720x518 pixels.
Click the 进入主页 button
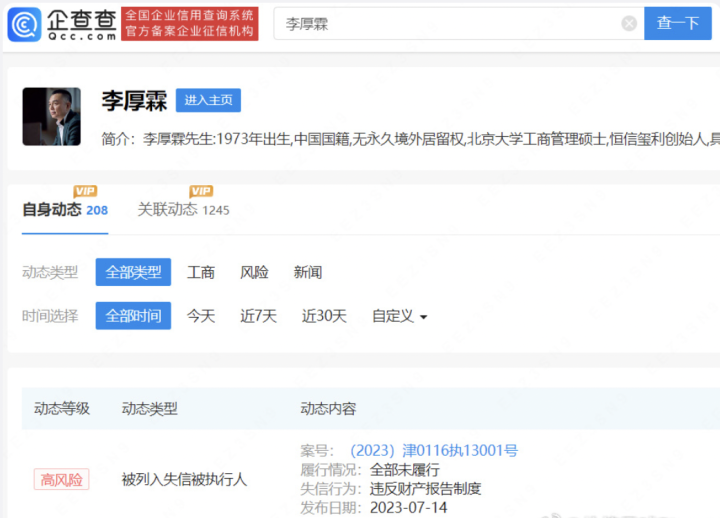pos(208,100)
